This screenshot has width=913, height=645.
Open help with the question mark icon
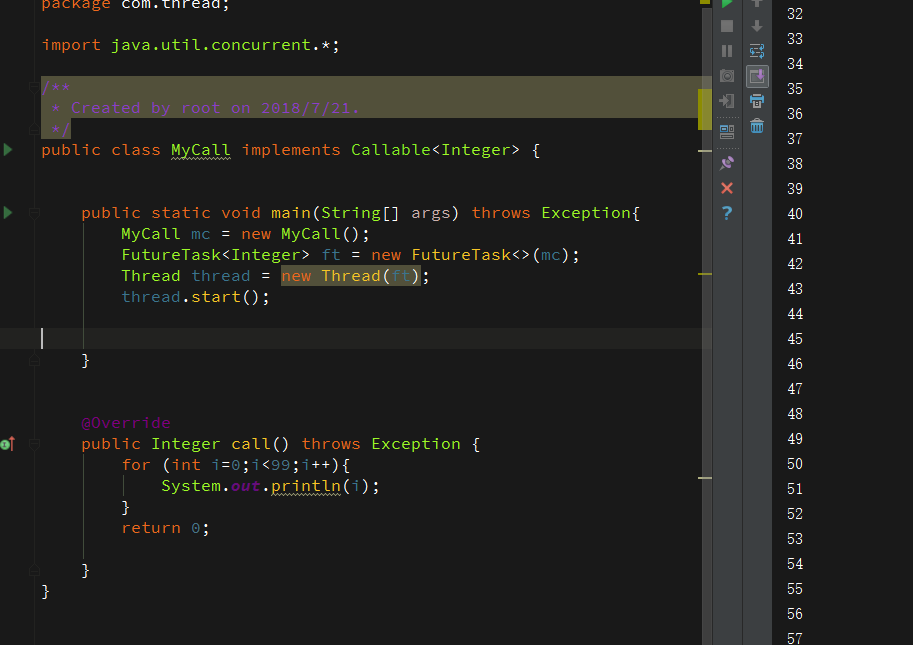(727, 213)
